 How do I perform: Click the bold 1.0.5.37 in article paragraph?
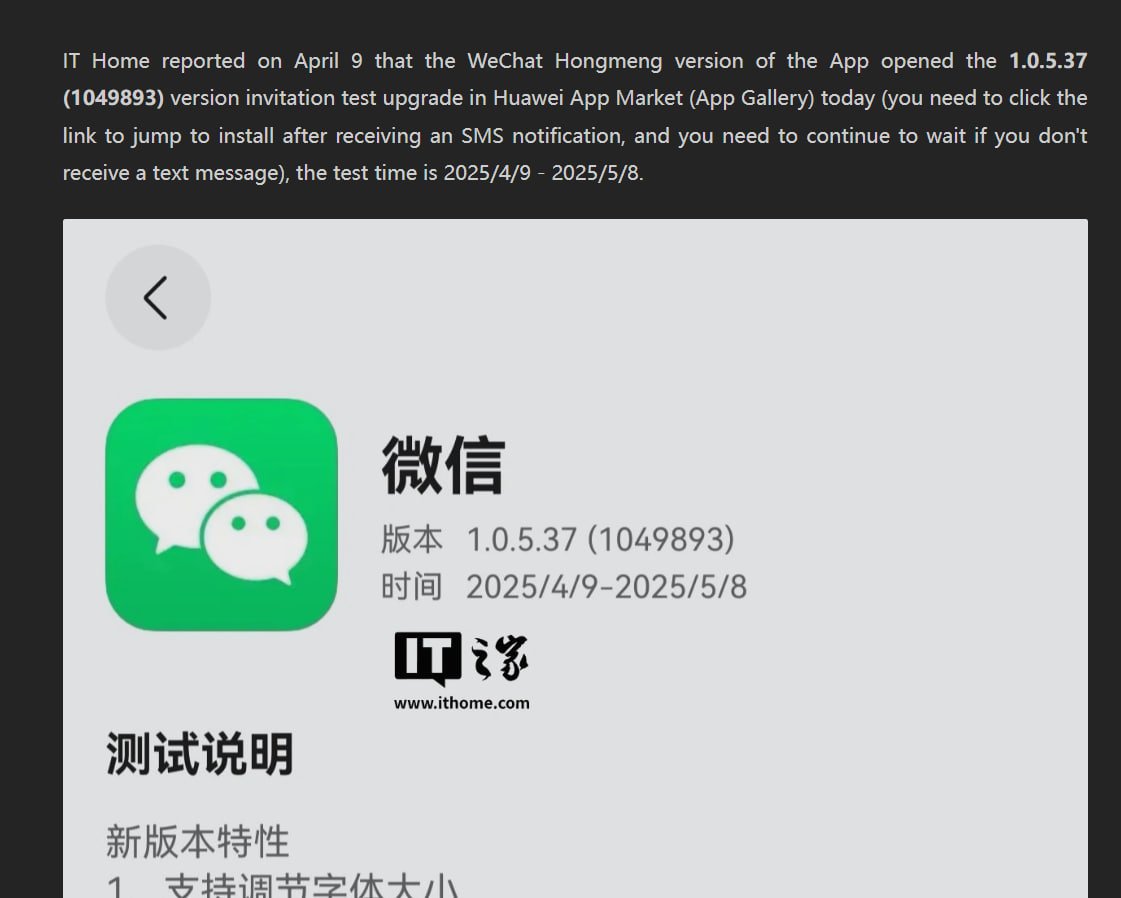pyautogui.click(x=1048, y=61)
